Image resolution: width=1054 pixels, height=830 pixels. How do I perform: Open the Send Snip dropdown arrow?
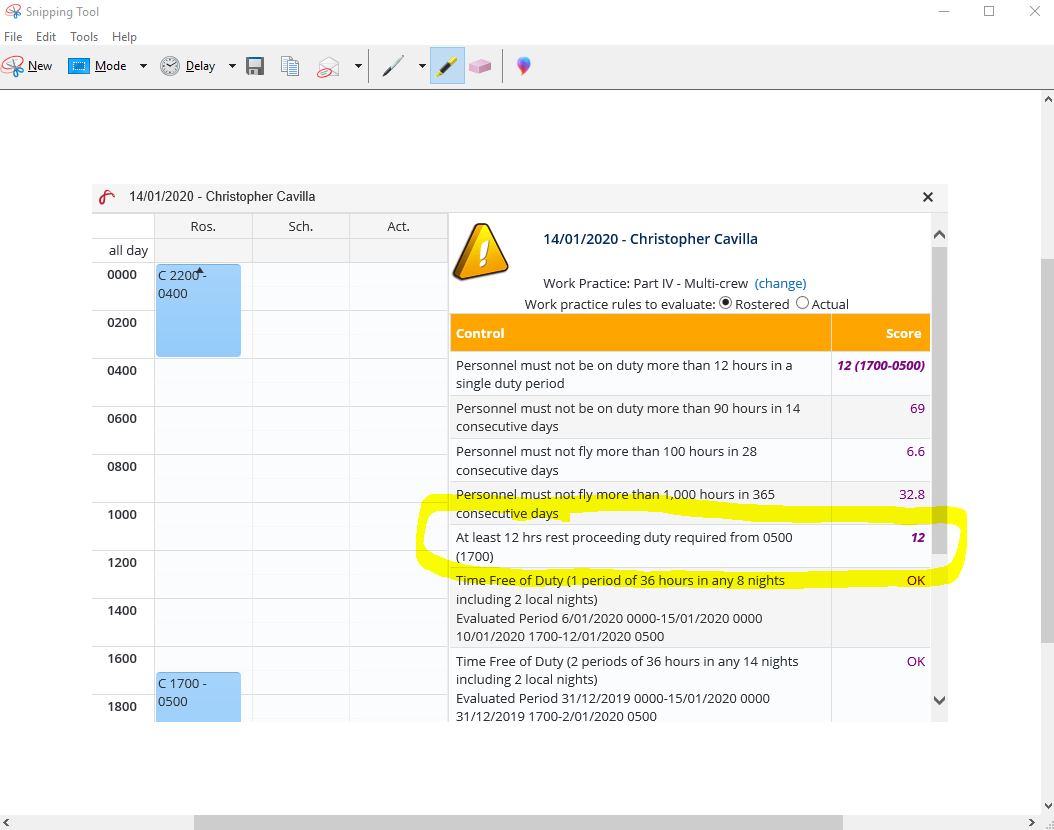coord(358,66)
